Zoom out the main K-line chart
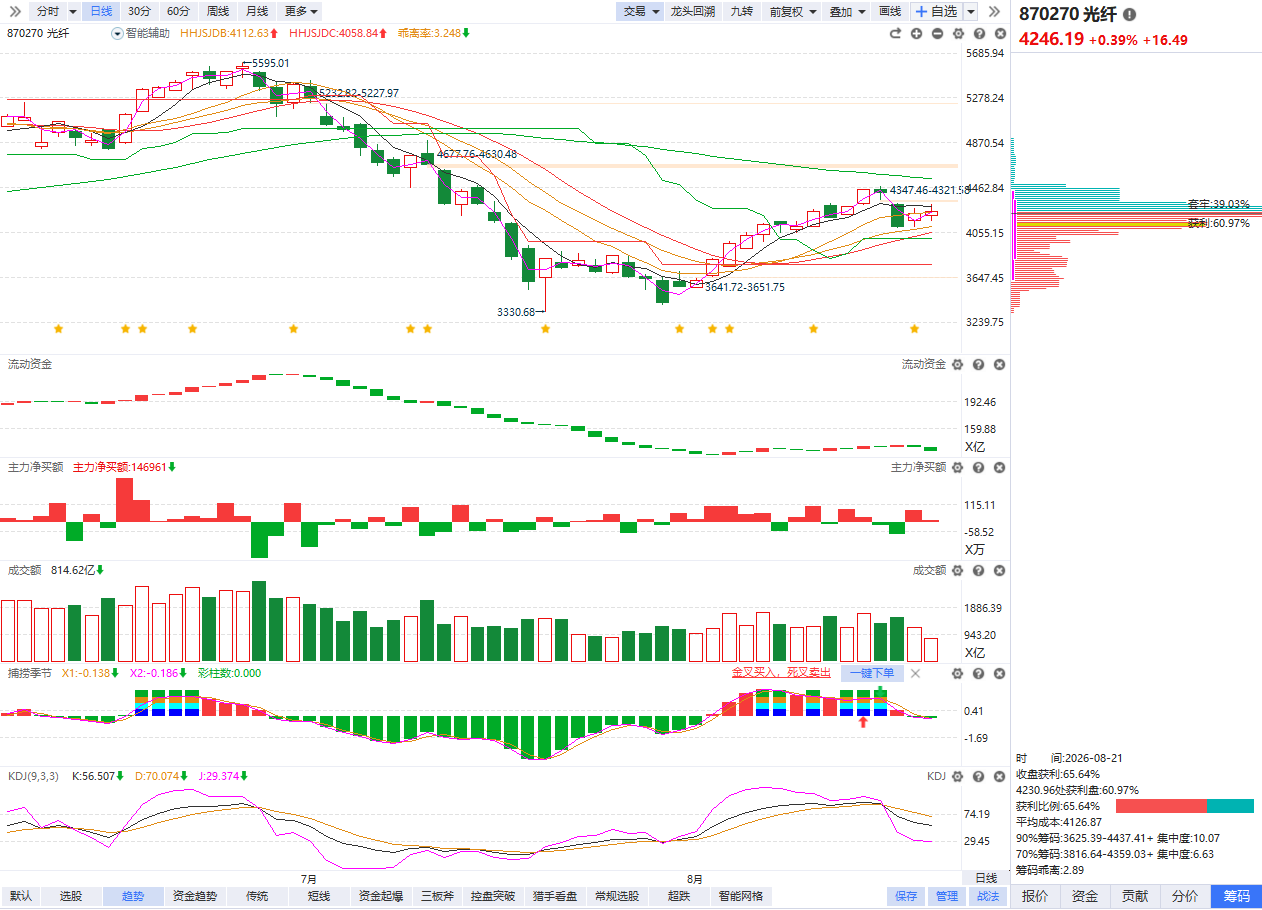 [x=937, y=33]
